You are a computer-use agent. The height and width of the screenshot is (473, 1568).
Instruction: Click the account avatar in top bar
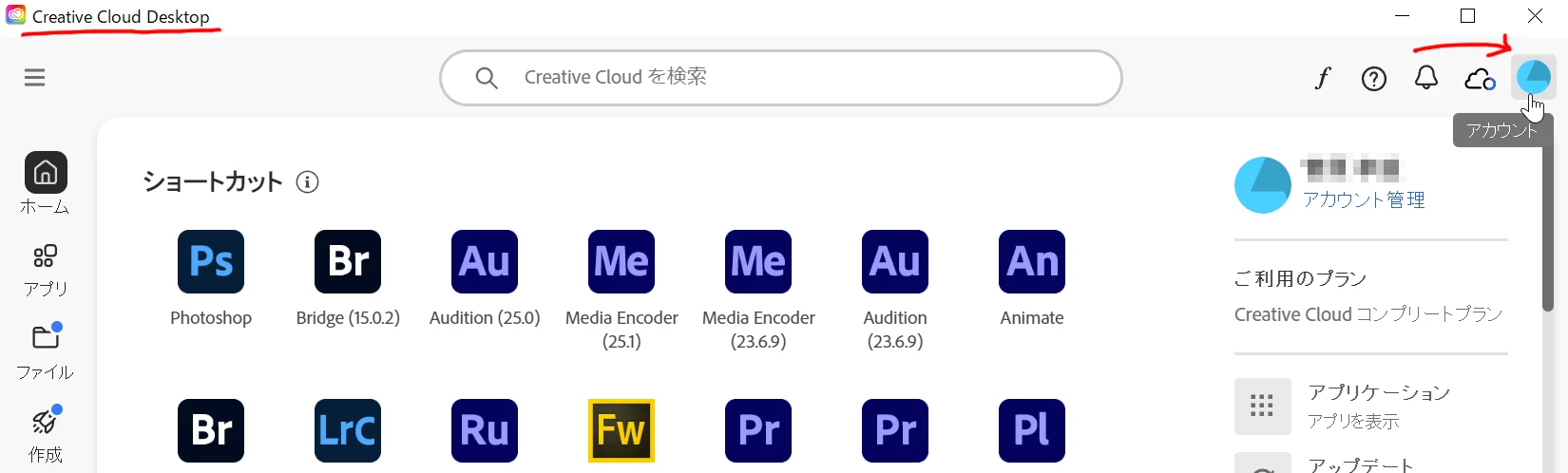(1534, 77)
